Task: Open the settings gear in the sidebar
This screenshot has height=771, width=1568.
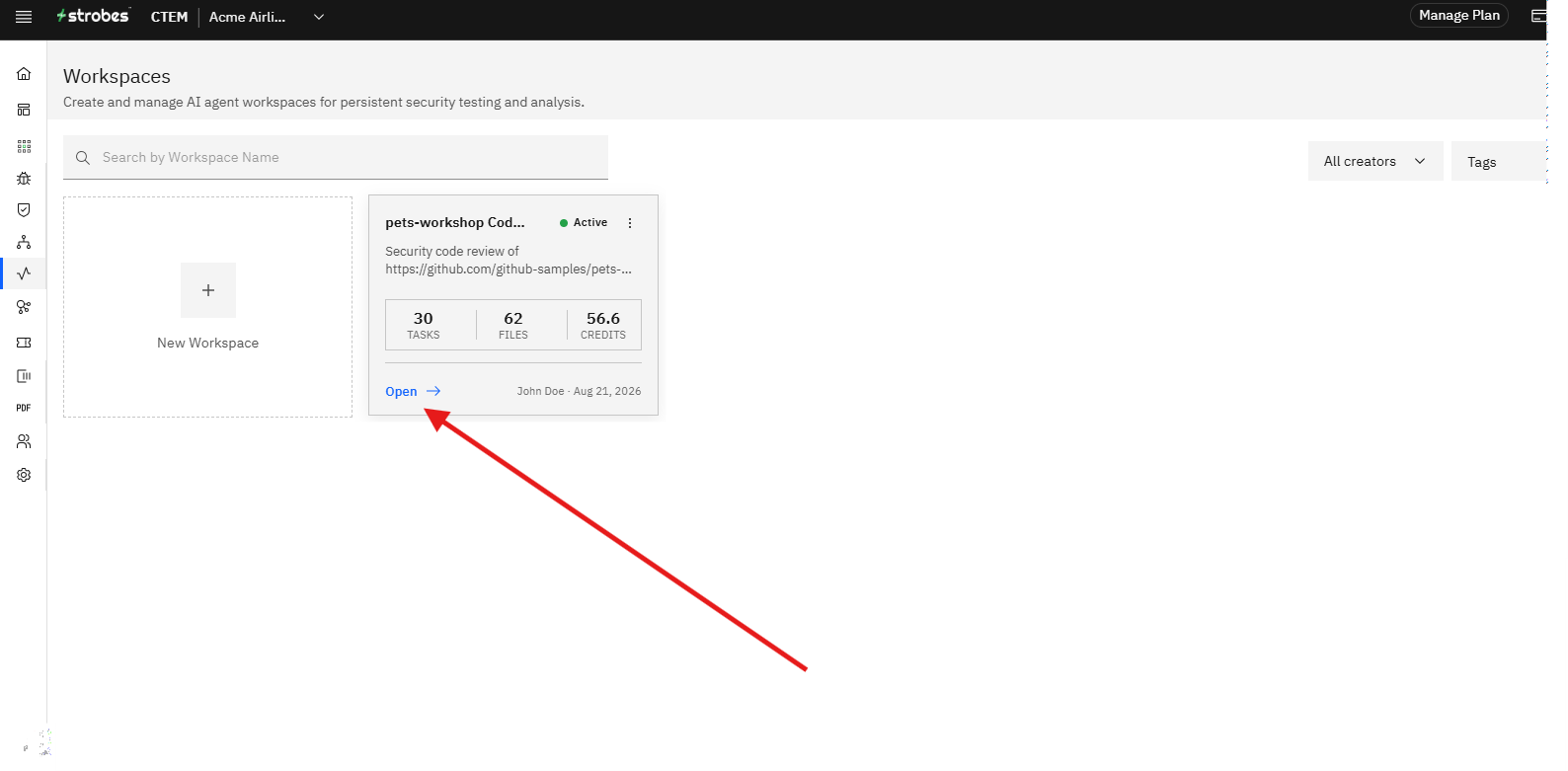Action: point(24,475)
